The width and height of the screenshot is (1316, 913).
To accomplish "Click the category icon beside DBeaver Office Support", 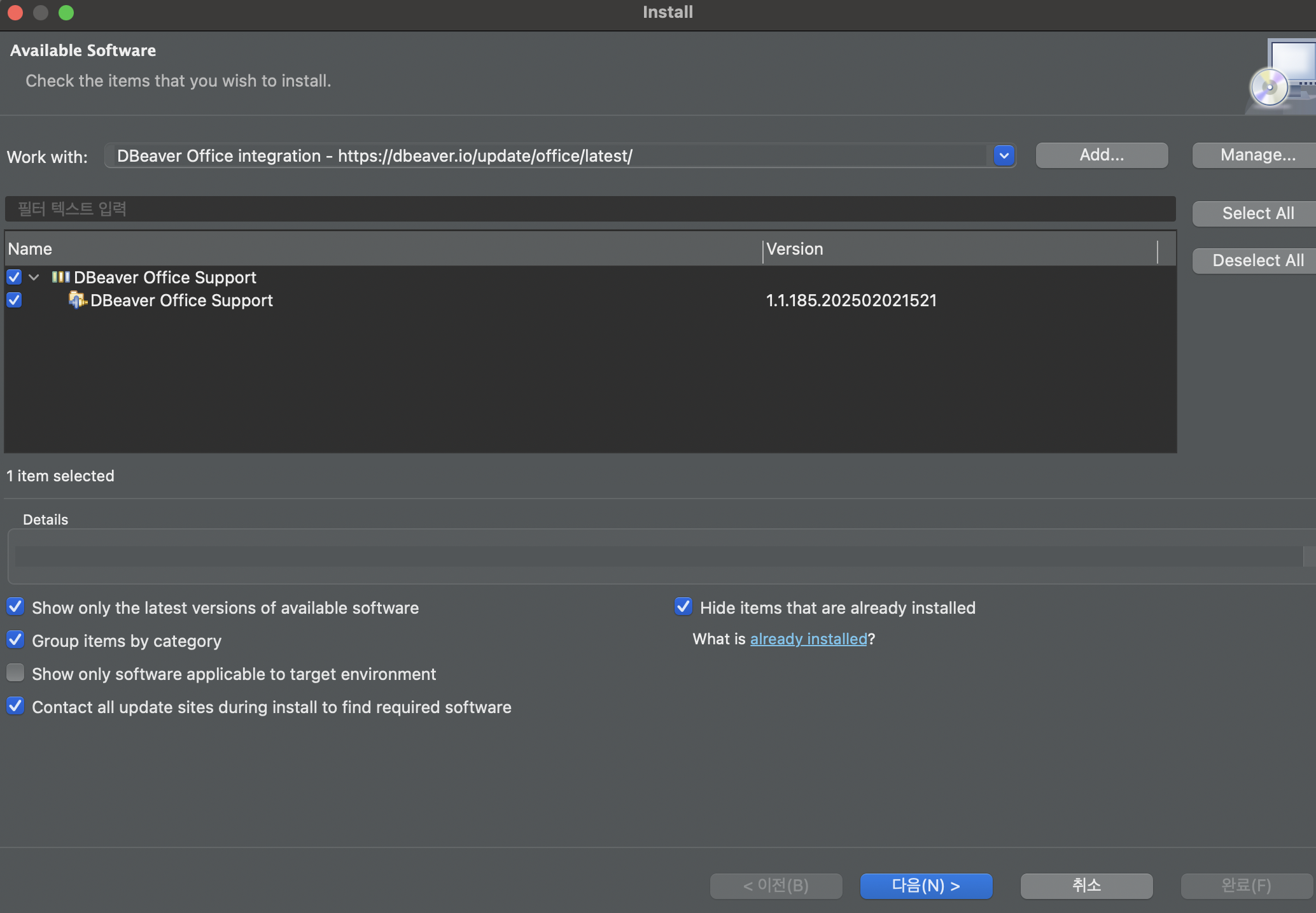I will (60, 277).
